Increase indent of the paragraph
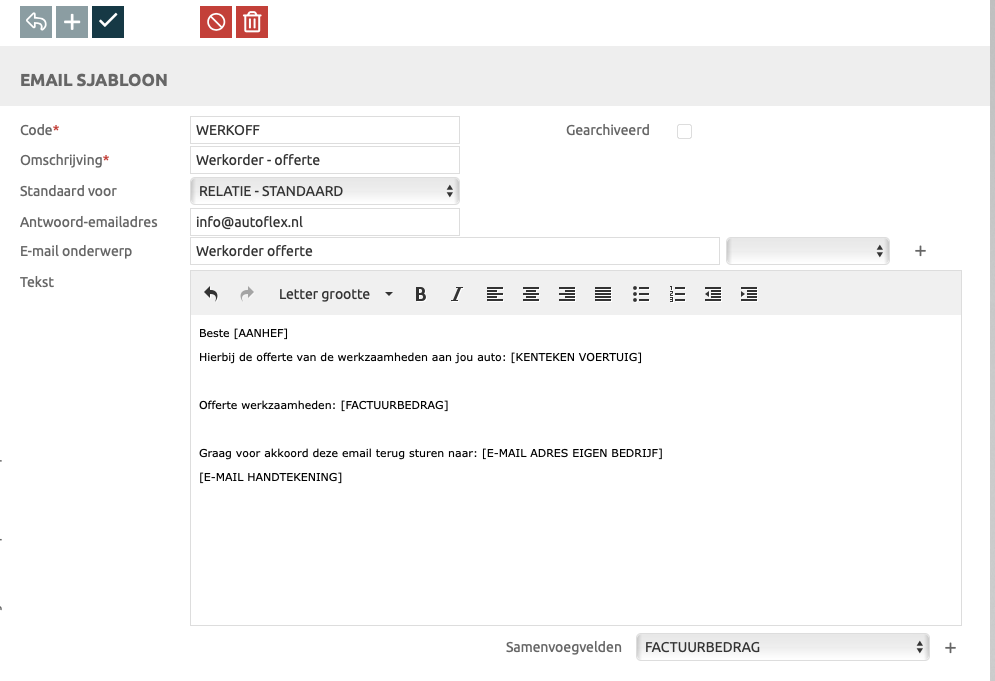The image size is (995, 681). (749, 294)
